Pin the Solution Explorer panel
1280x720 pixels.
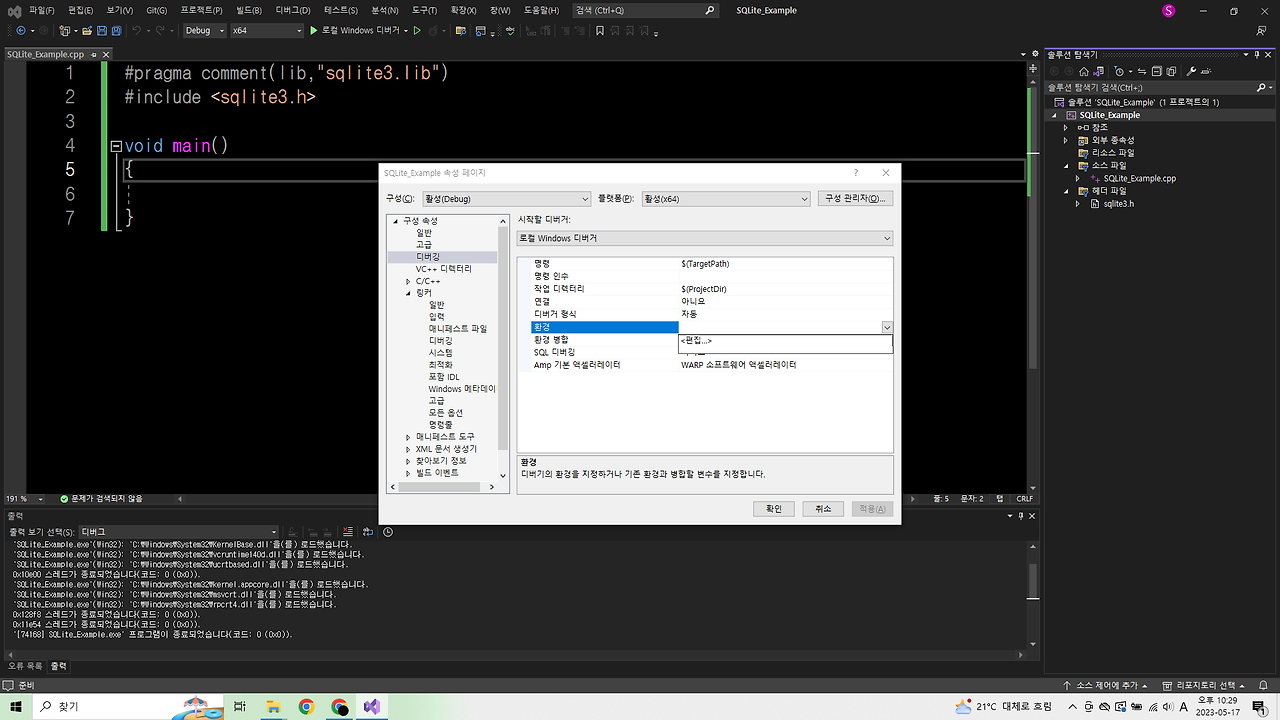(x=1257, y=54)
